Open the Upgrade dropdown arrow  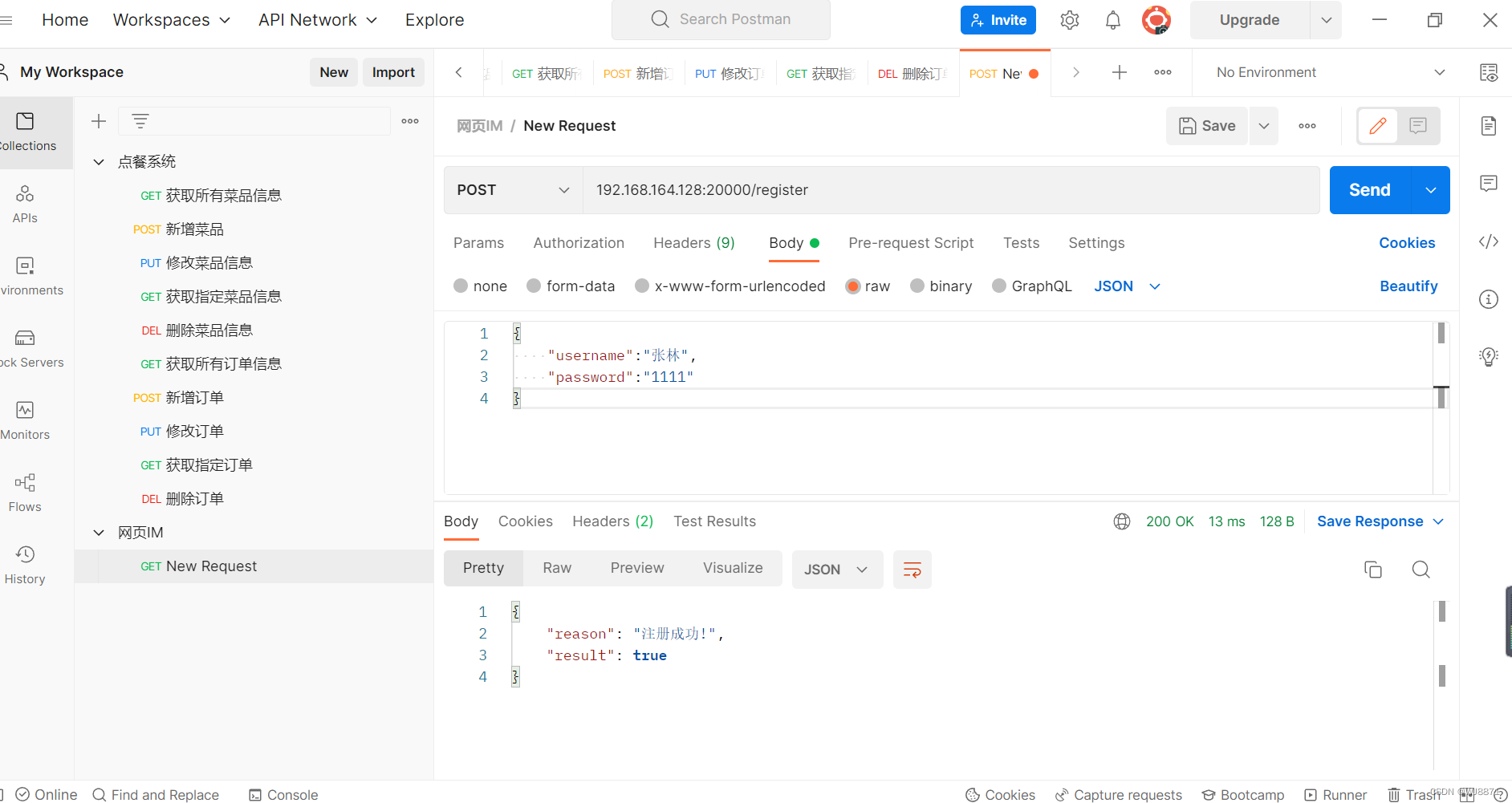pos(1326,20)
